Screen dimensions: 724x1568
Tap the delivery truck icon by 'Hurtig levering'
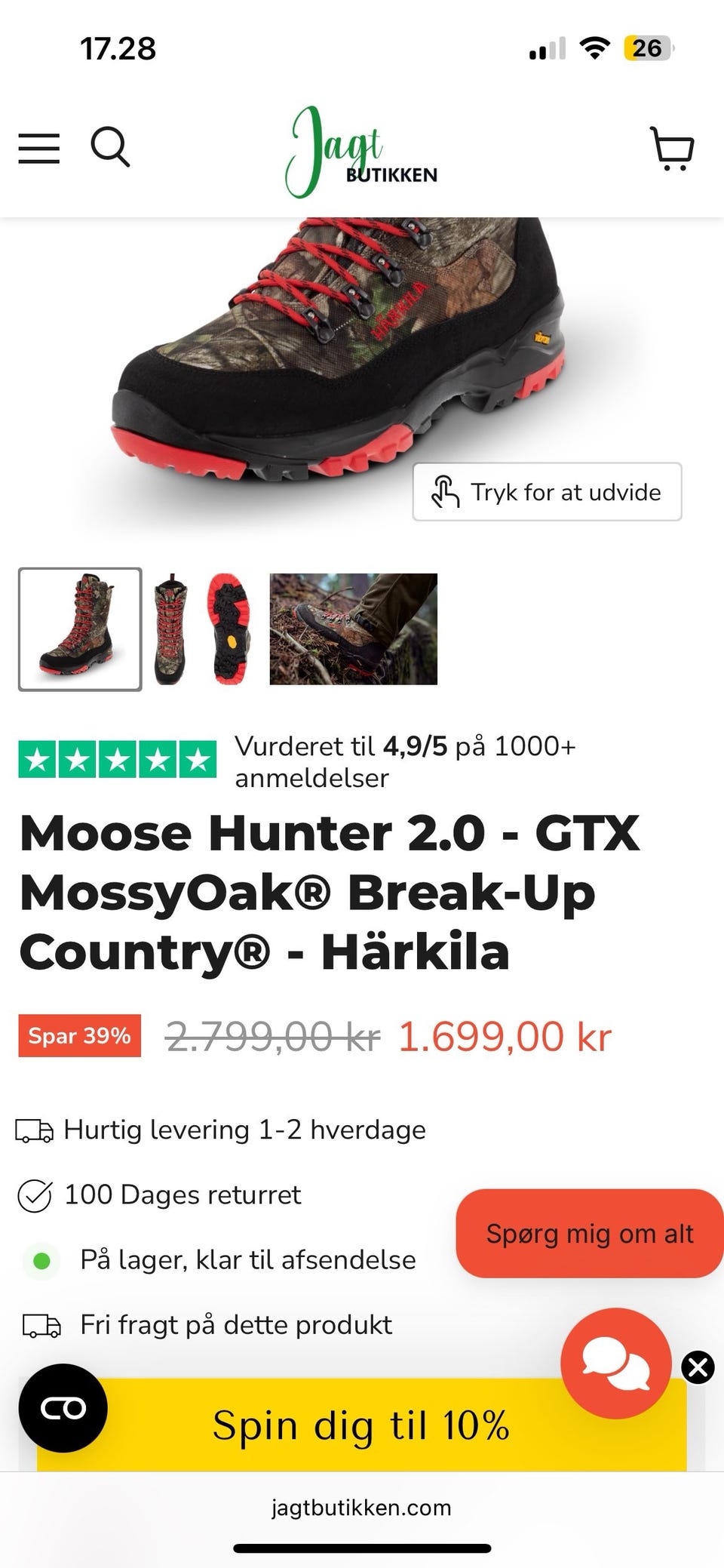point(35,1130)
